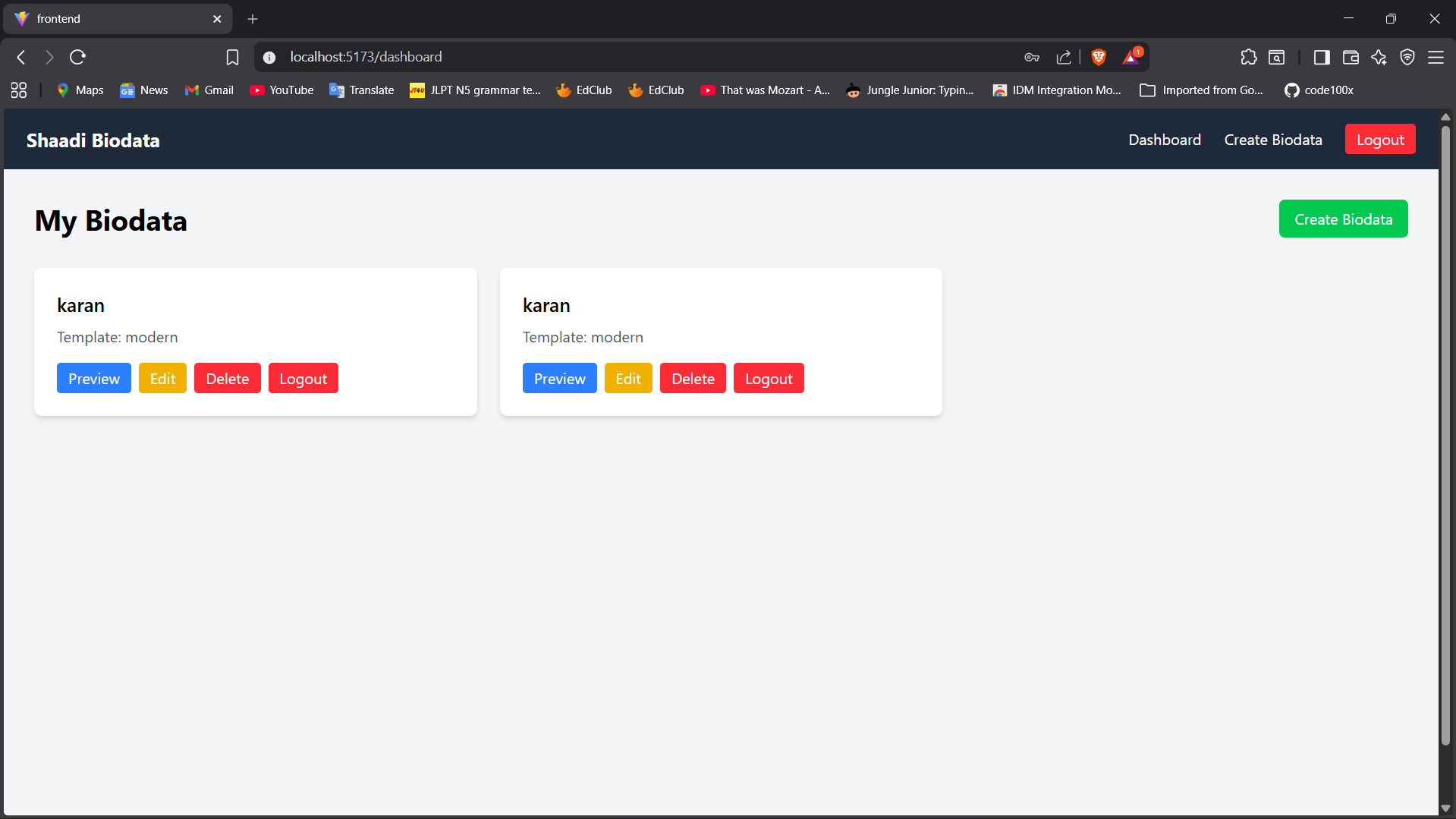Delete the right karan biodata card
This screenshot has width=1456, height=819.
[x=693, y=379]
